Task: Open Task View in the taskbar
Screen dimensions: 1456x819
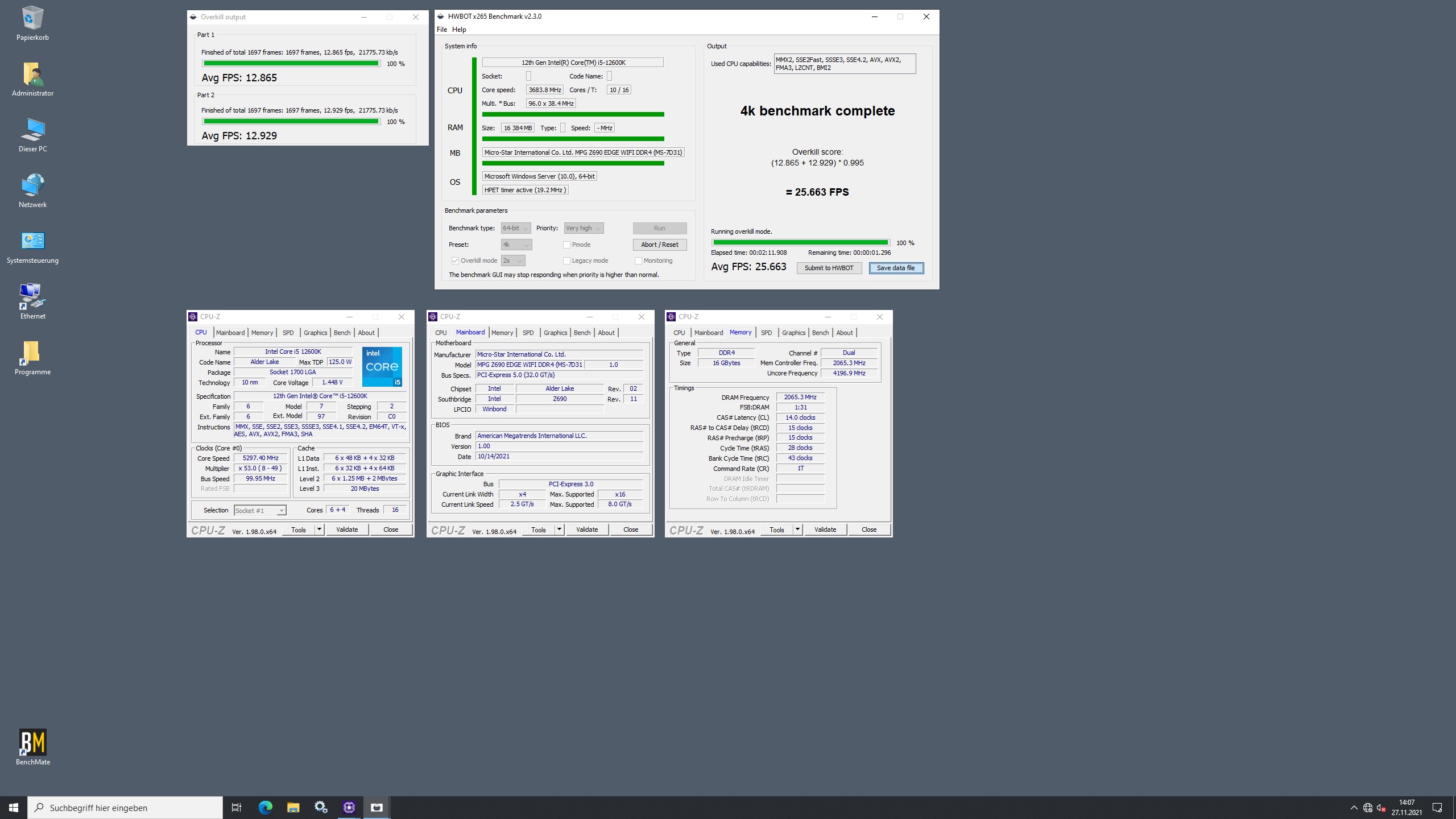Action: pos(237,808)
